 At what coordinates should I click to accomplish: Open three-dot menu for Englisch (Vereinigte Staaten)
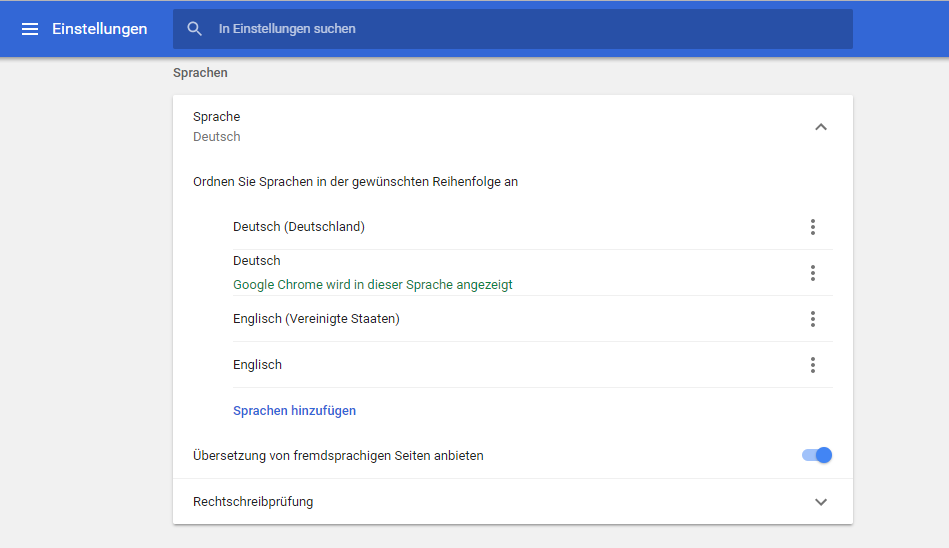pos(813,319)
